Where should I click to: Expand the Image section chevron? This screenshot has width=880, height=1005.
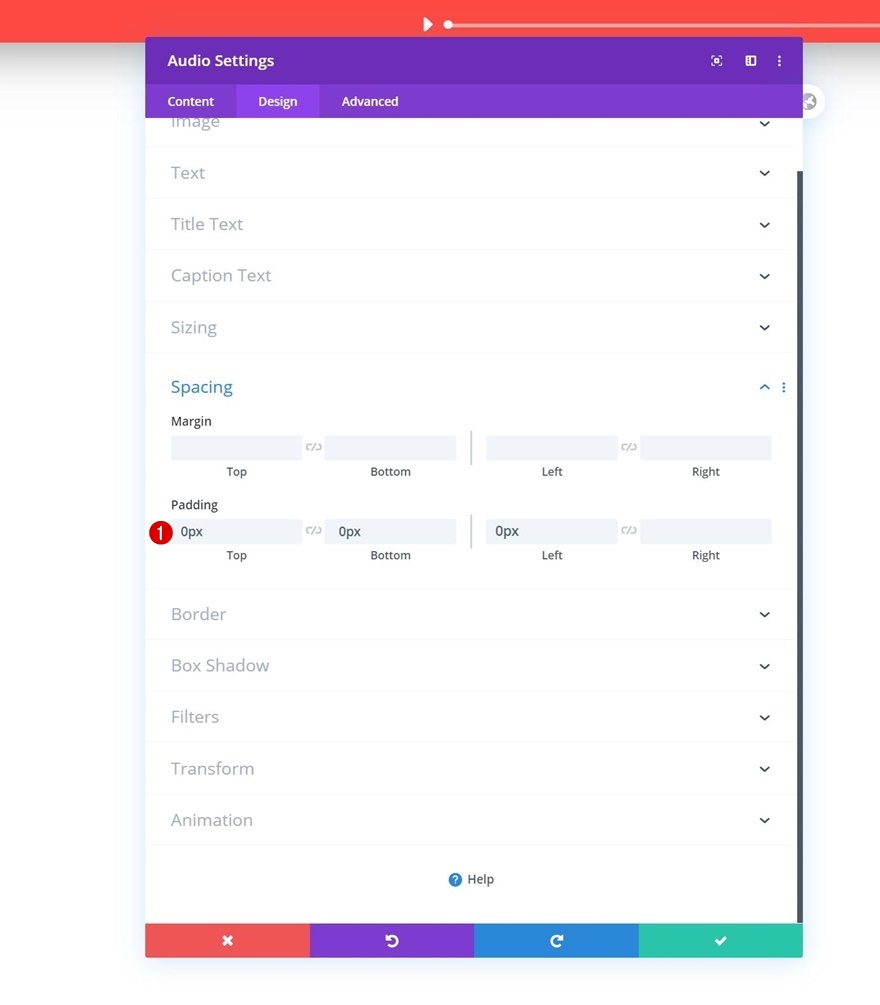point(765,124)
